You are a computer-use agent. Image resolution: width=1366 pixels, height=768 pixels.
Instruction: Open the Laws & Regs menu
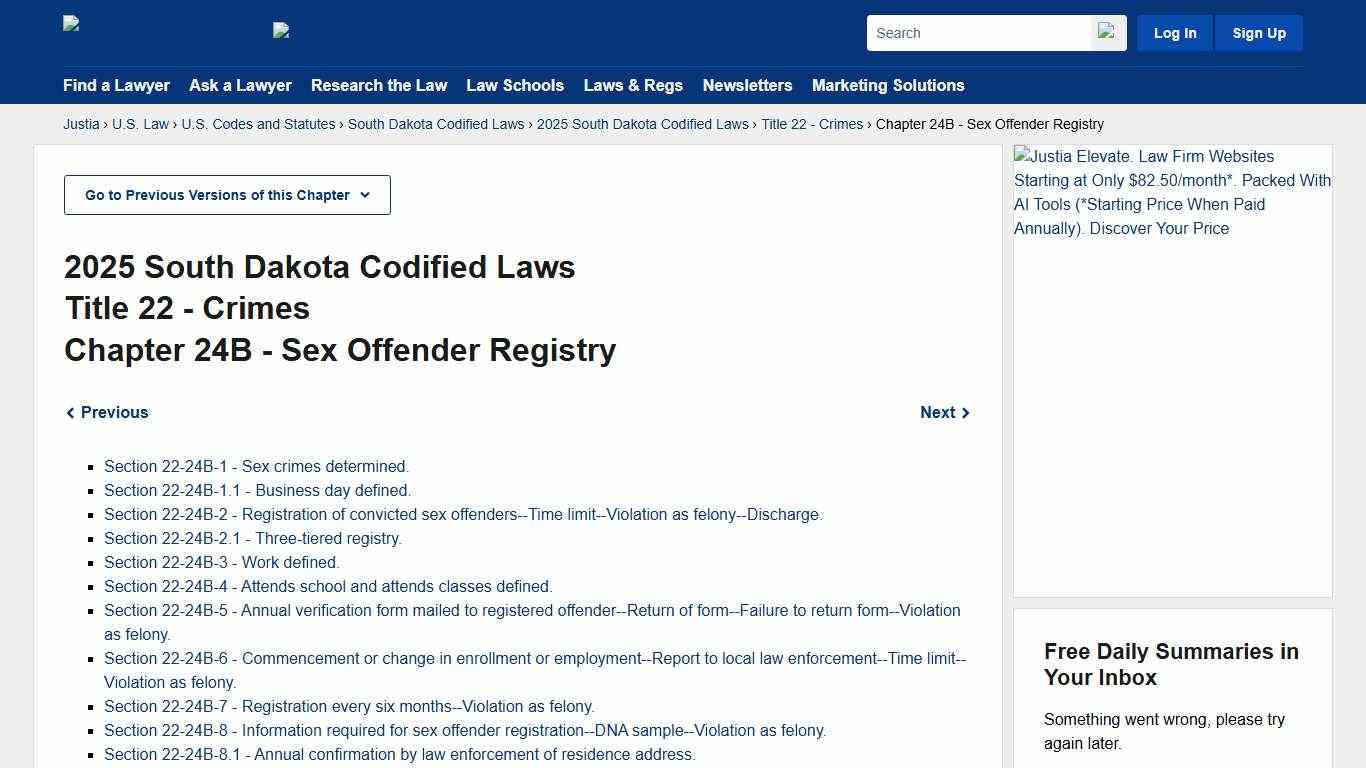coord(633,86)
